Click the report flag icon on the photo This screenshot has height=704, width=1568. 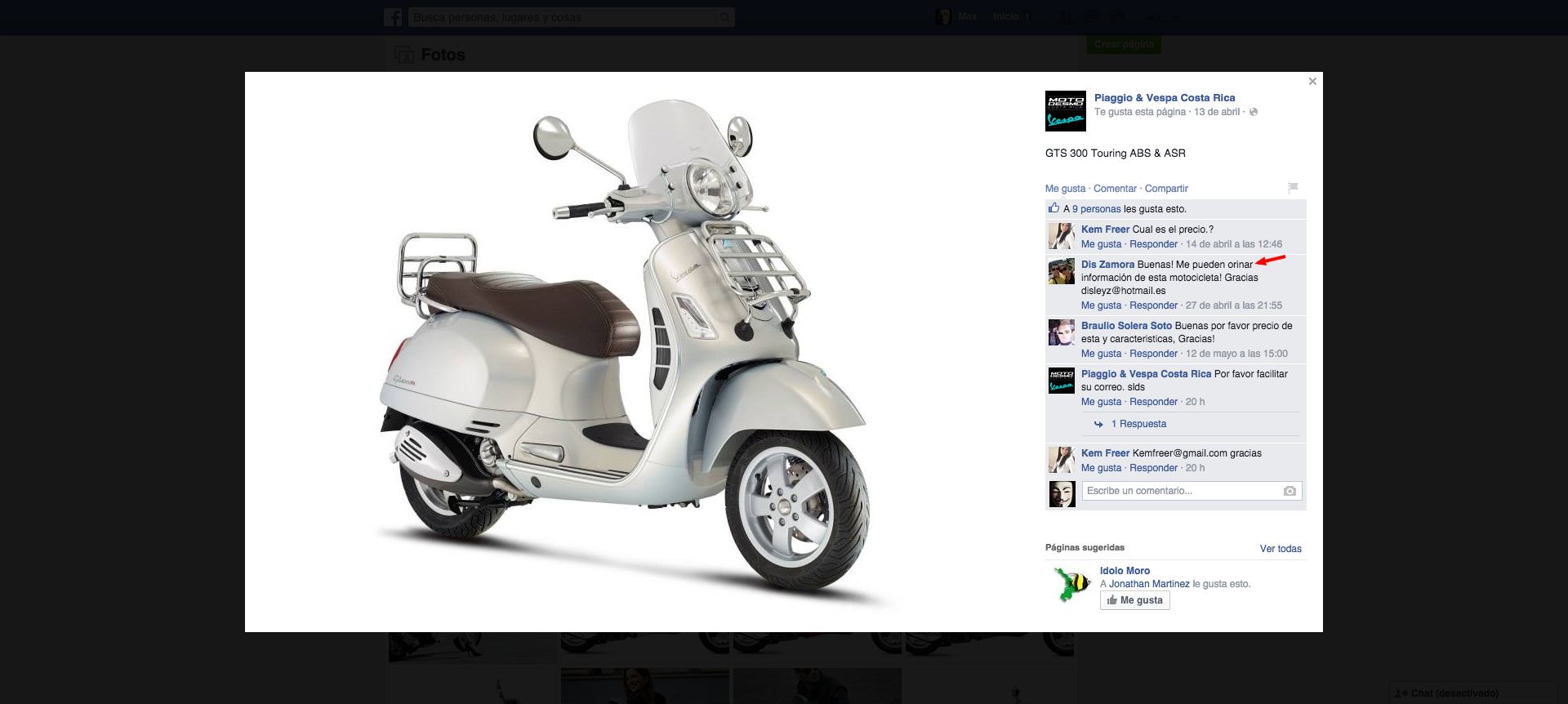pos(1293,188)
